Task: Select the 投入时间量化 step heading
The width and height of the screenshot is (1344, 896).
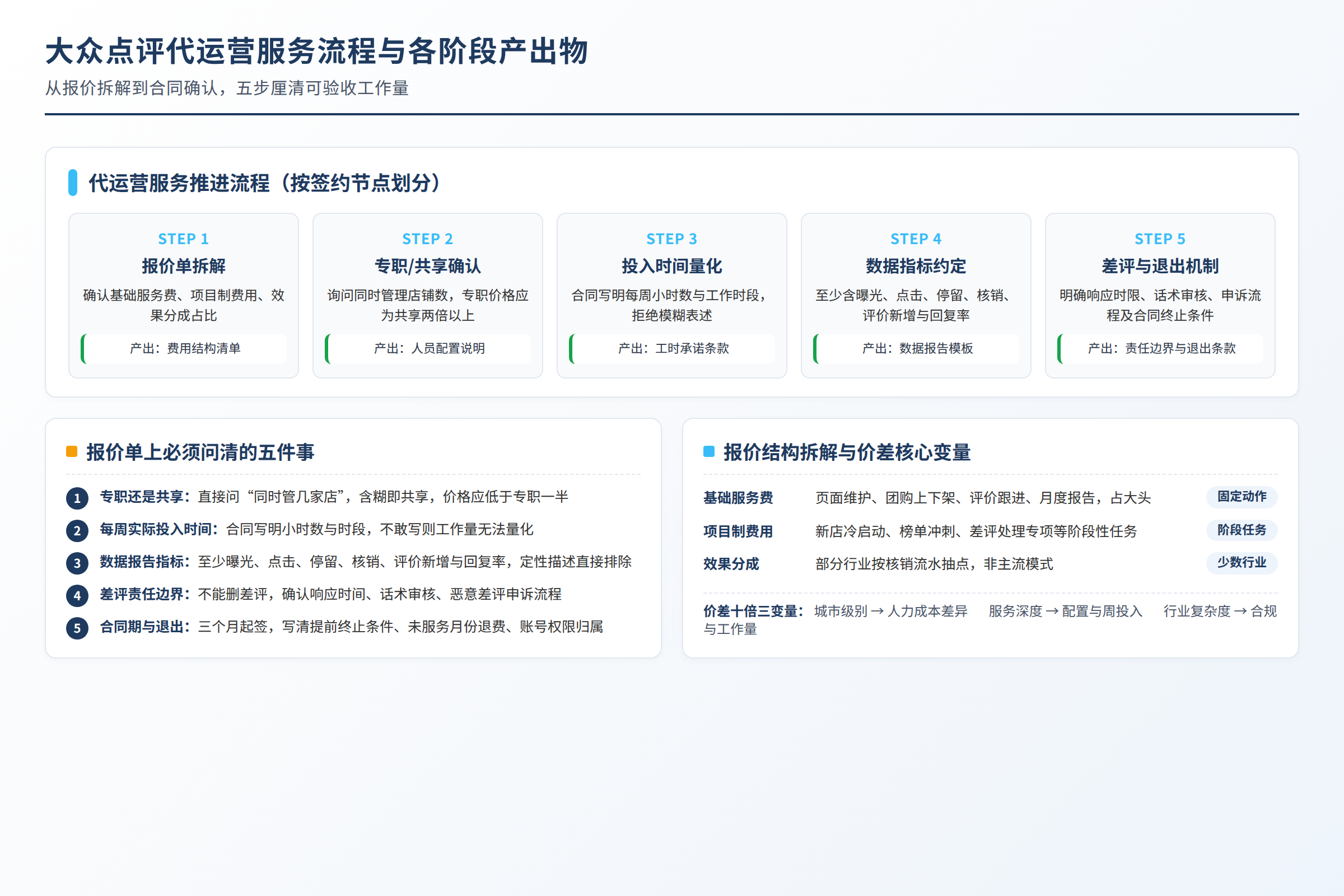Action: tap(672, 265)
